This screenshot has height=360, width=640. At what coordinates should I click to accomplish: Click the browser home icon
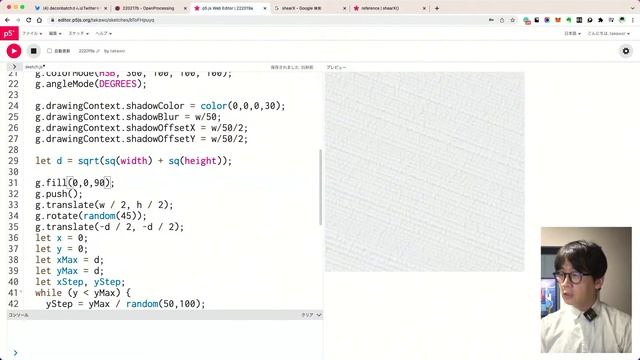pos(39,20)
